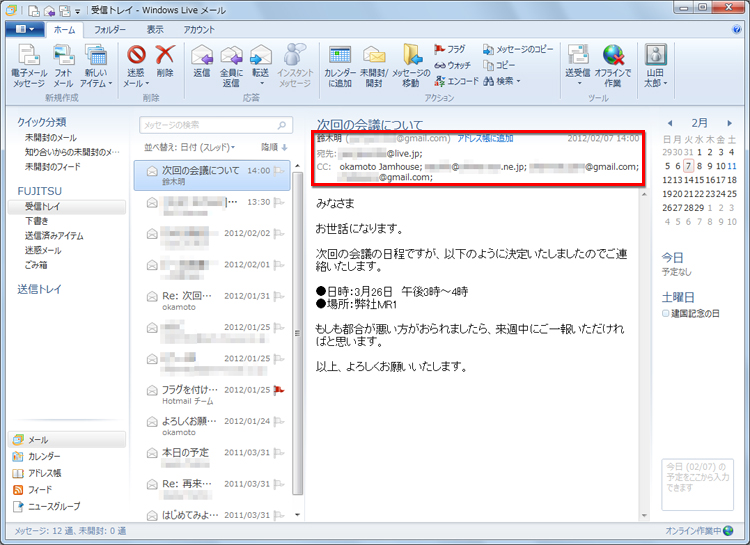750x545 pixels.
Task: Create a new 電子メール メッセージ
Action: tap(29, 66)
